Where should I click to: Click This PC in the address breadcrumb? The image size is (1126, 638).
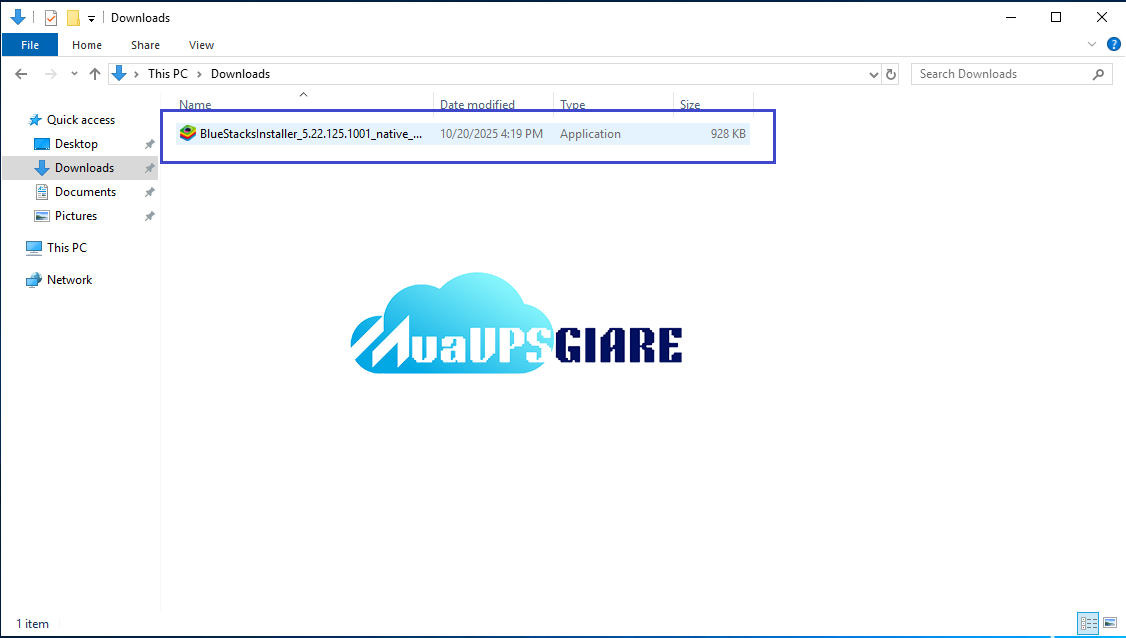(167, 74)
